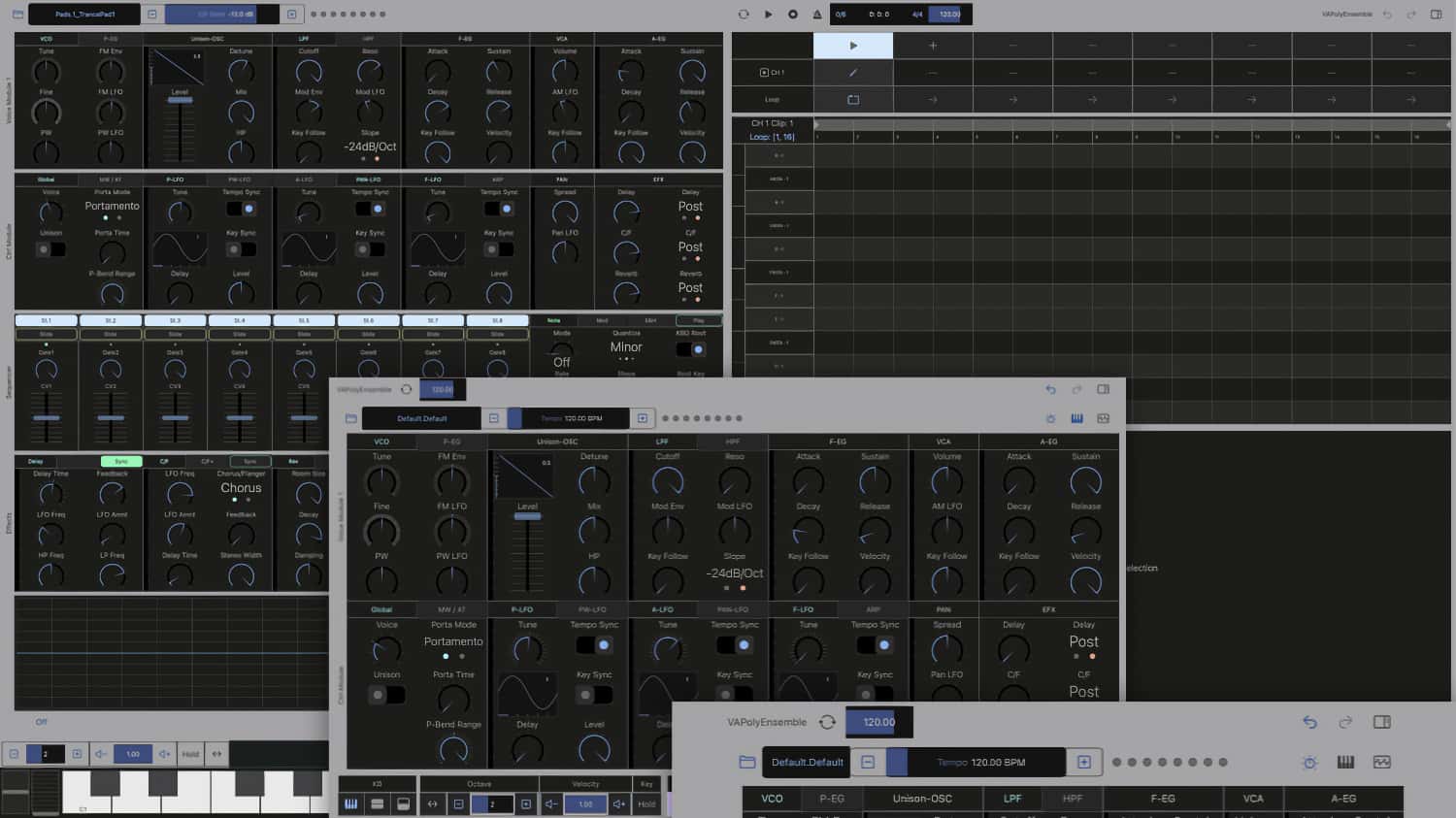This screenshot has height=818, width=1456.
Task: Select the PW-LFO tab in the middle window
Action: [x=592, y=609]
